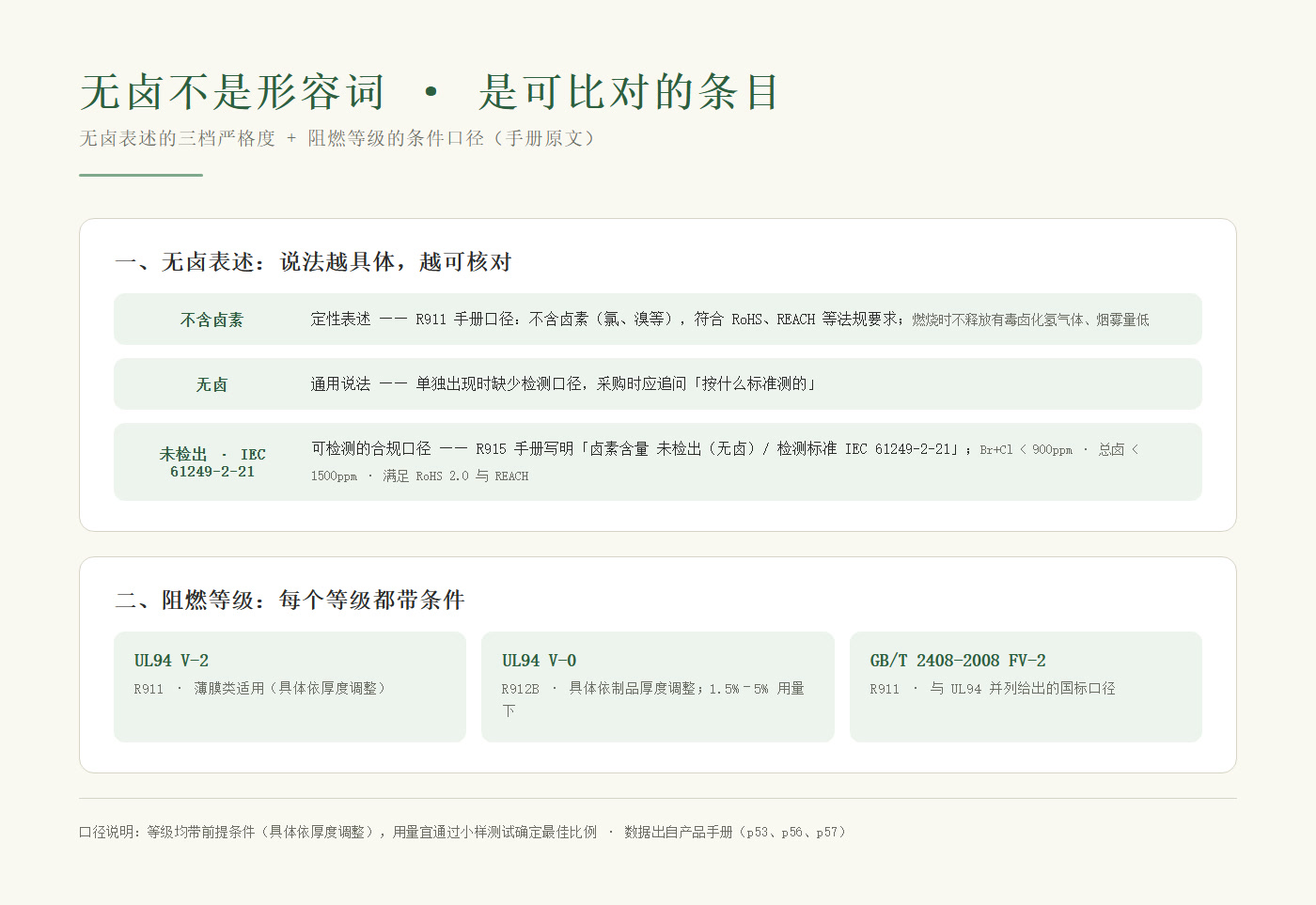Viewport: 1316px width, 905px height.
Task: Select the 无卤 row label
Action: [211, 384]
